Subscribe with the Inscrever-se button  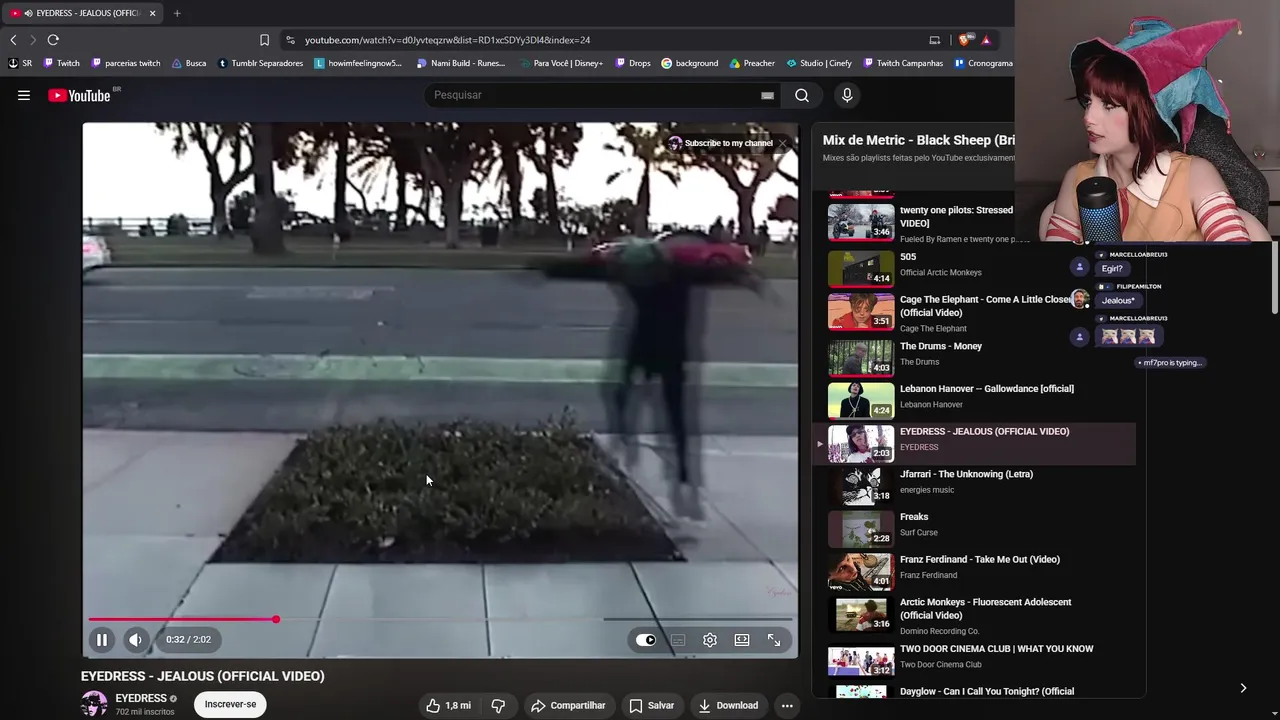coord(230,704)
